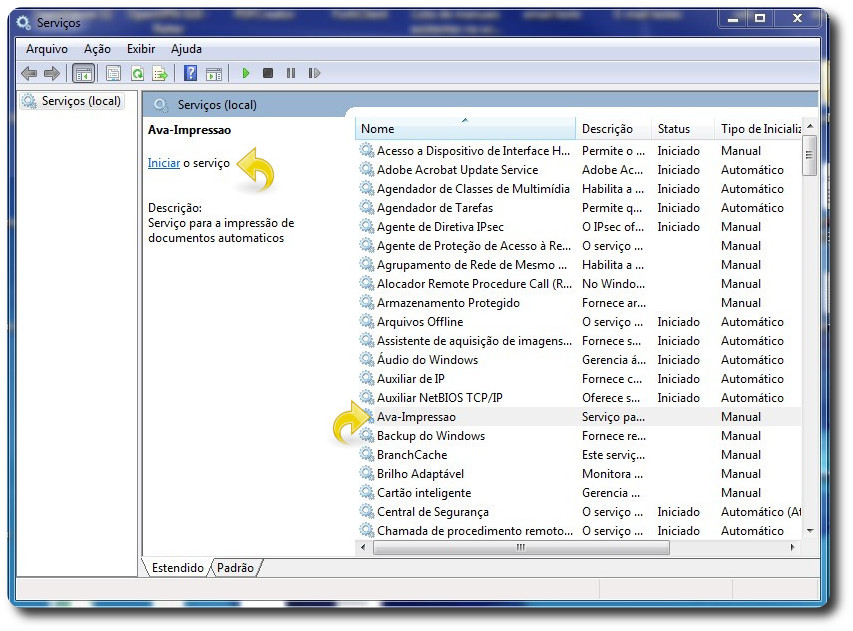Screen dimensions: 853x631
Task: Select the Ava-Impressao service row
Action: click(579, 417)
